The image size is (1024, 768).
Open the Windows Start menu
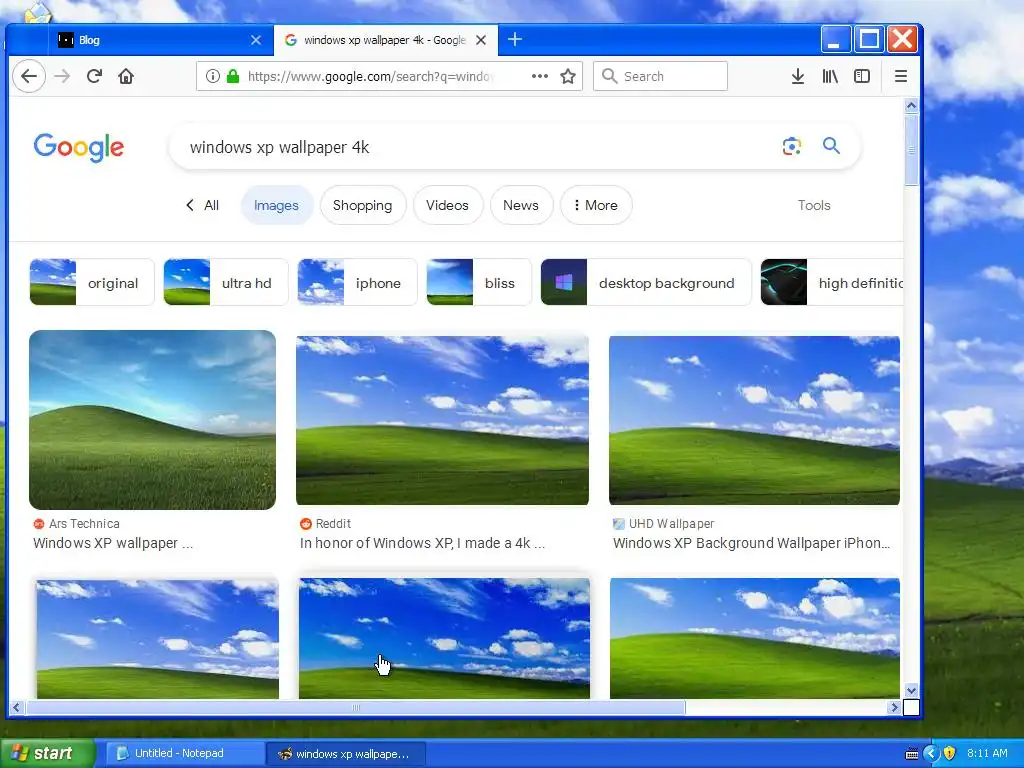46,754
